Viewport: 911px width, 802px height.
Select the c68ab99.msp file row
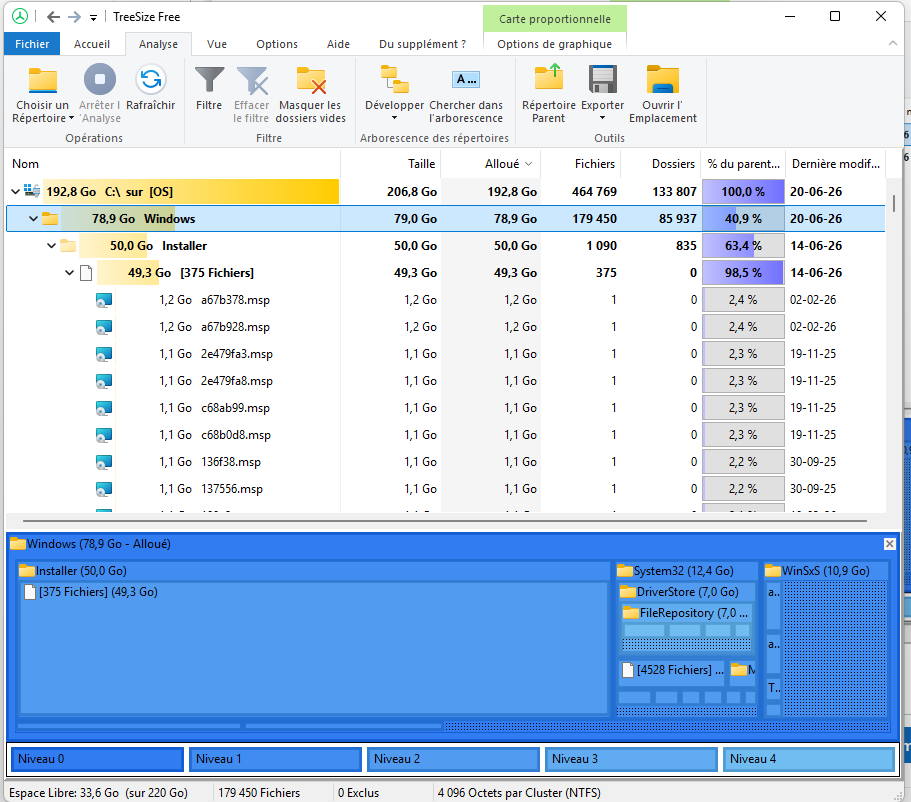pyautogui.click(x=446, y=408)
